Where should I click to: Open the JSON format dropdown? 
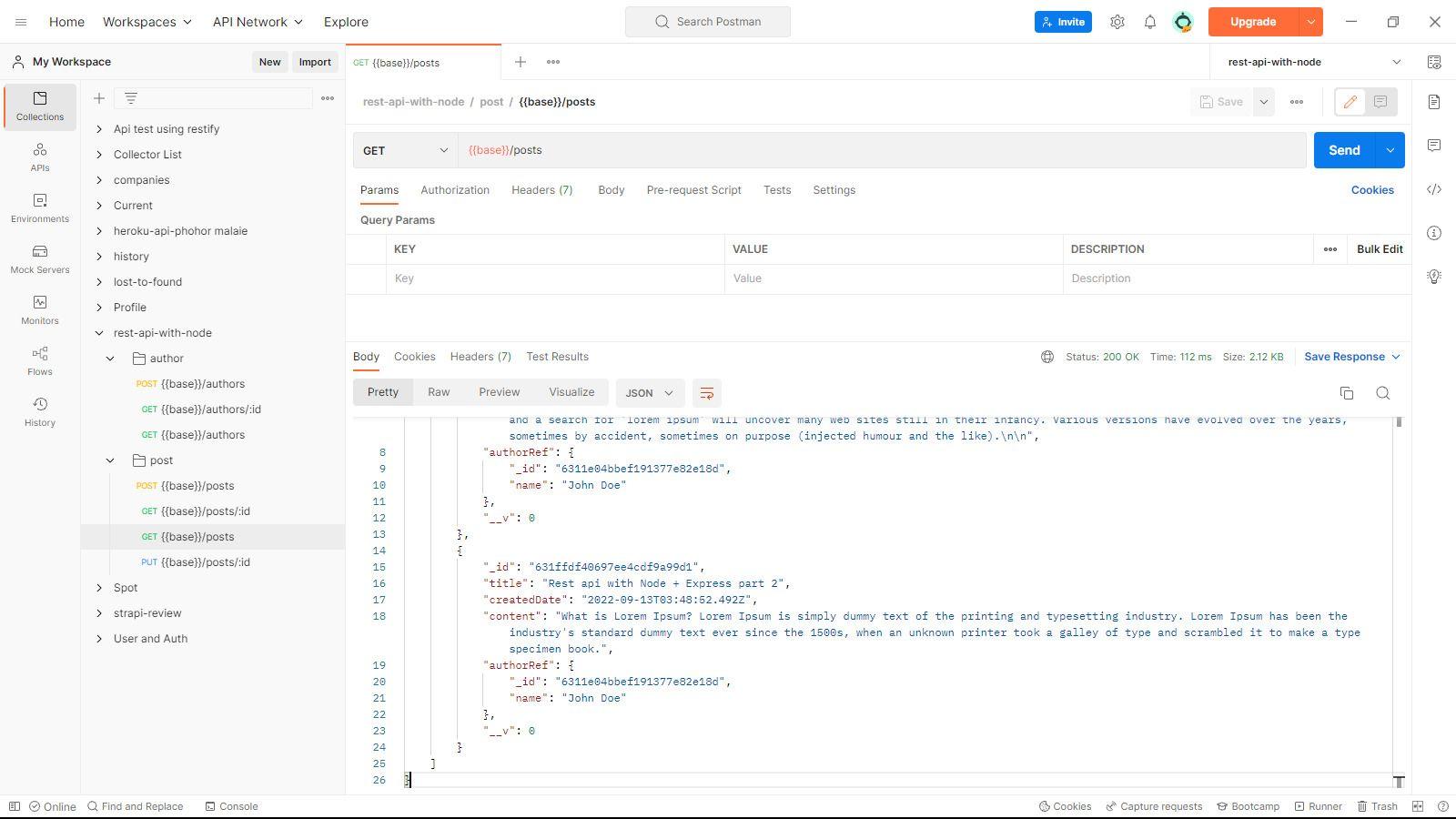650,393
